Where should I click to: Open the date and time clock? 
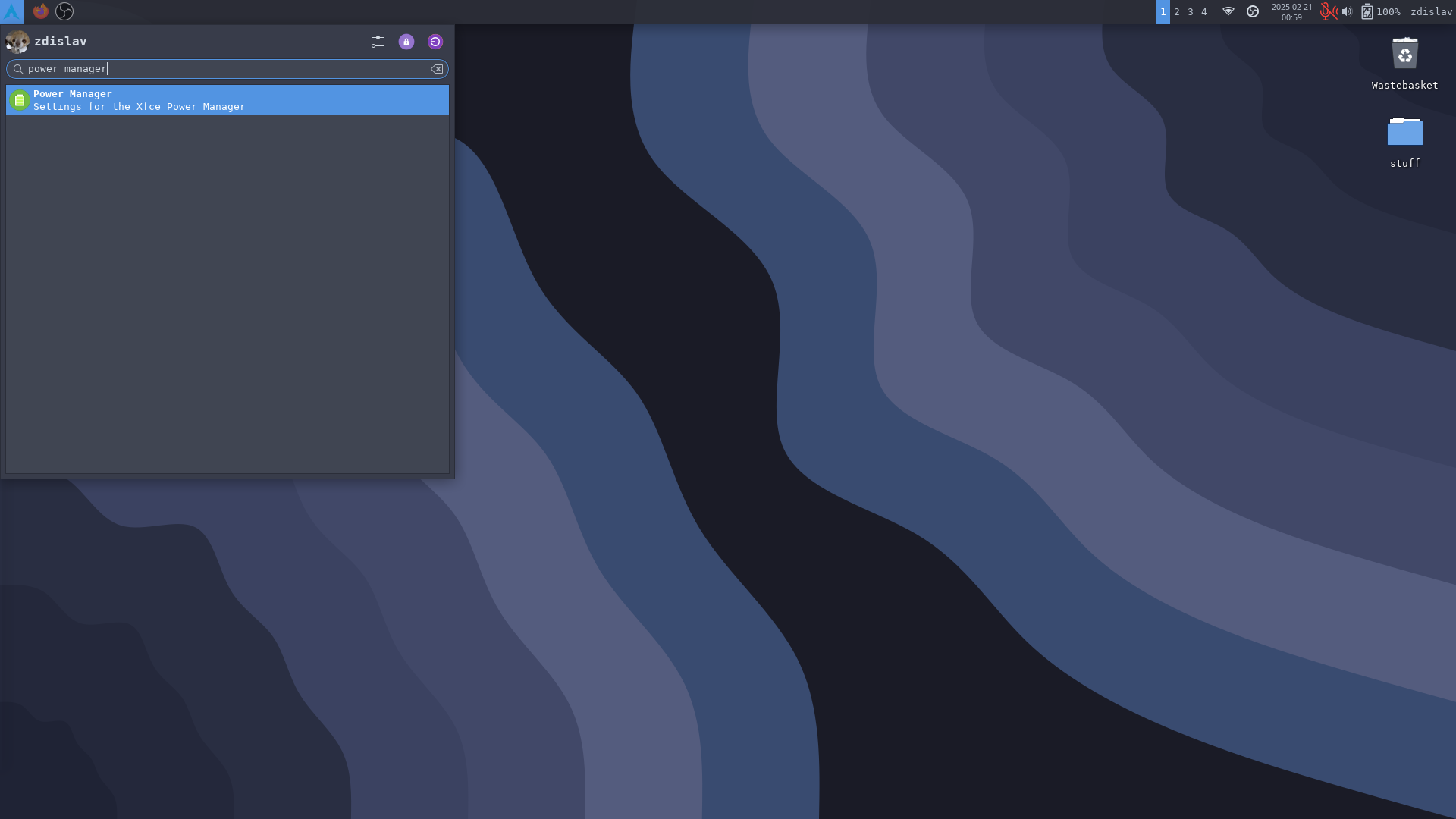(x=1291, y=12)
